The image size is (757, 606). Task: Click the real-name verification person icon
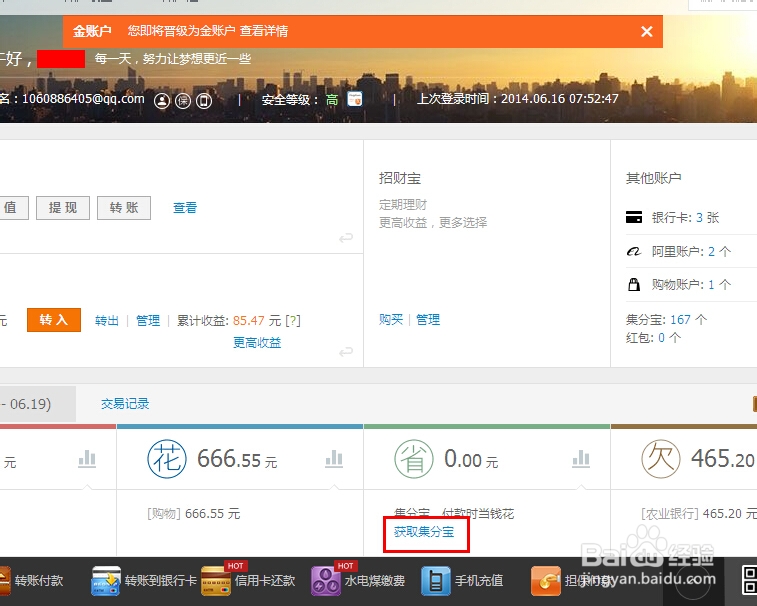pos(162,101)
